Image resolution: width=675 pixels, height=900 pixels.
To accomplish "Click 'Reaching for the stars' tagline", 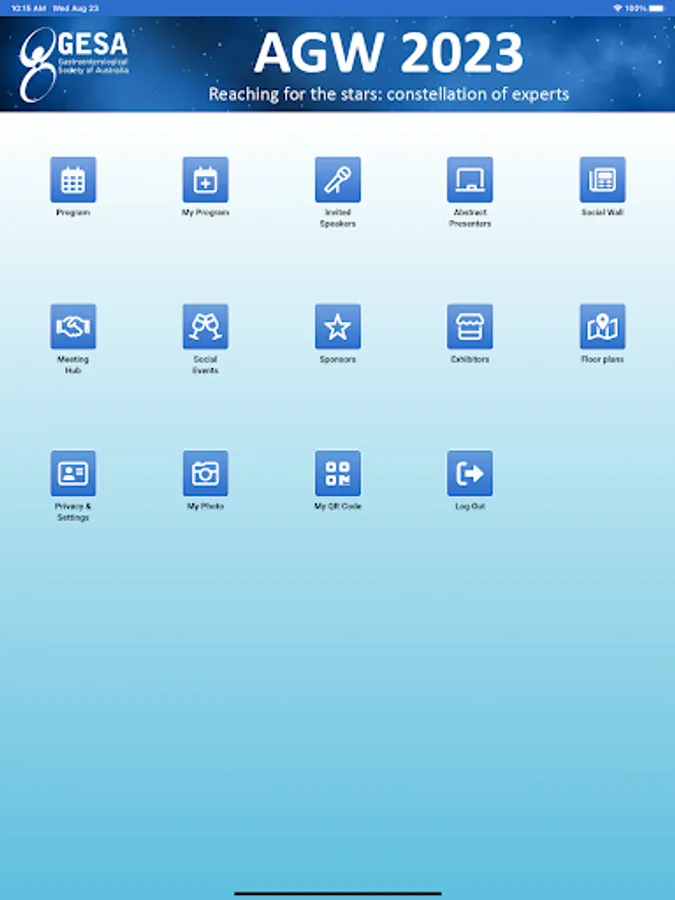I will pyautogui.click(x=389, y=94).
